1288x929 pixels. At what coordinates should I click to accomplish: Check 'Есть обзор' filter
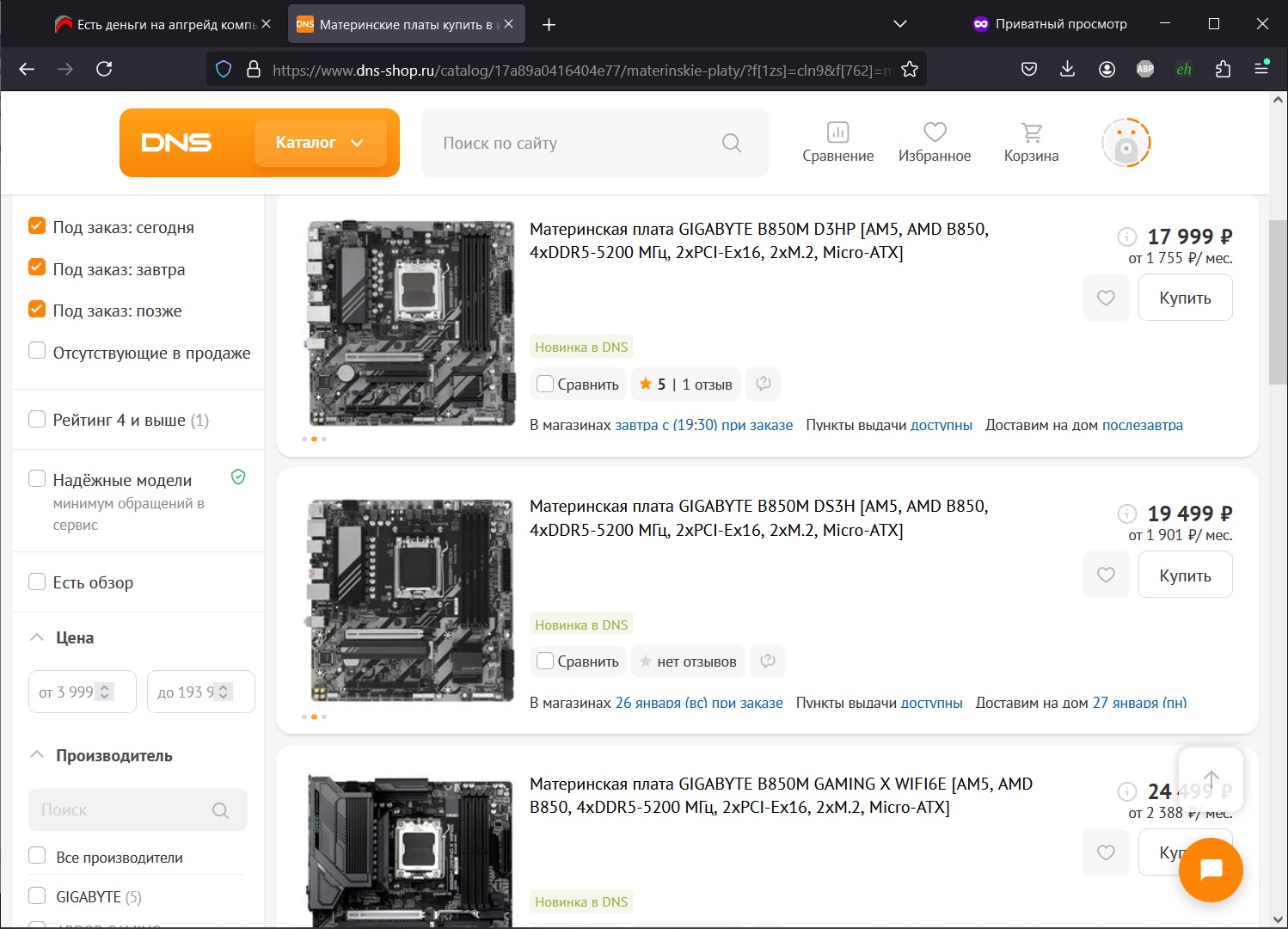[37, 581]
